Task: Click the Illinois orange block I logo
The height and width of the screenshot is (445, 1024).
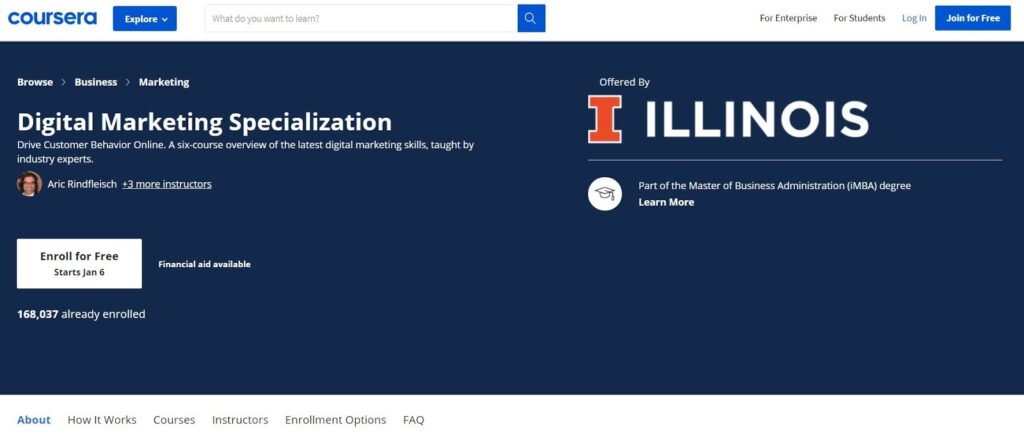Action: (x=605, y=119)
